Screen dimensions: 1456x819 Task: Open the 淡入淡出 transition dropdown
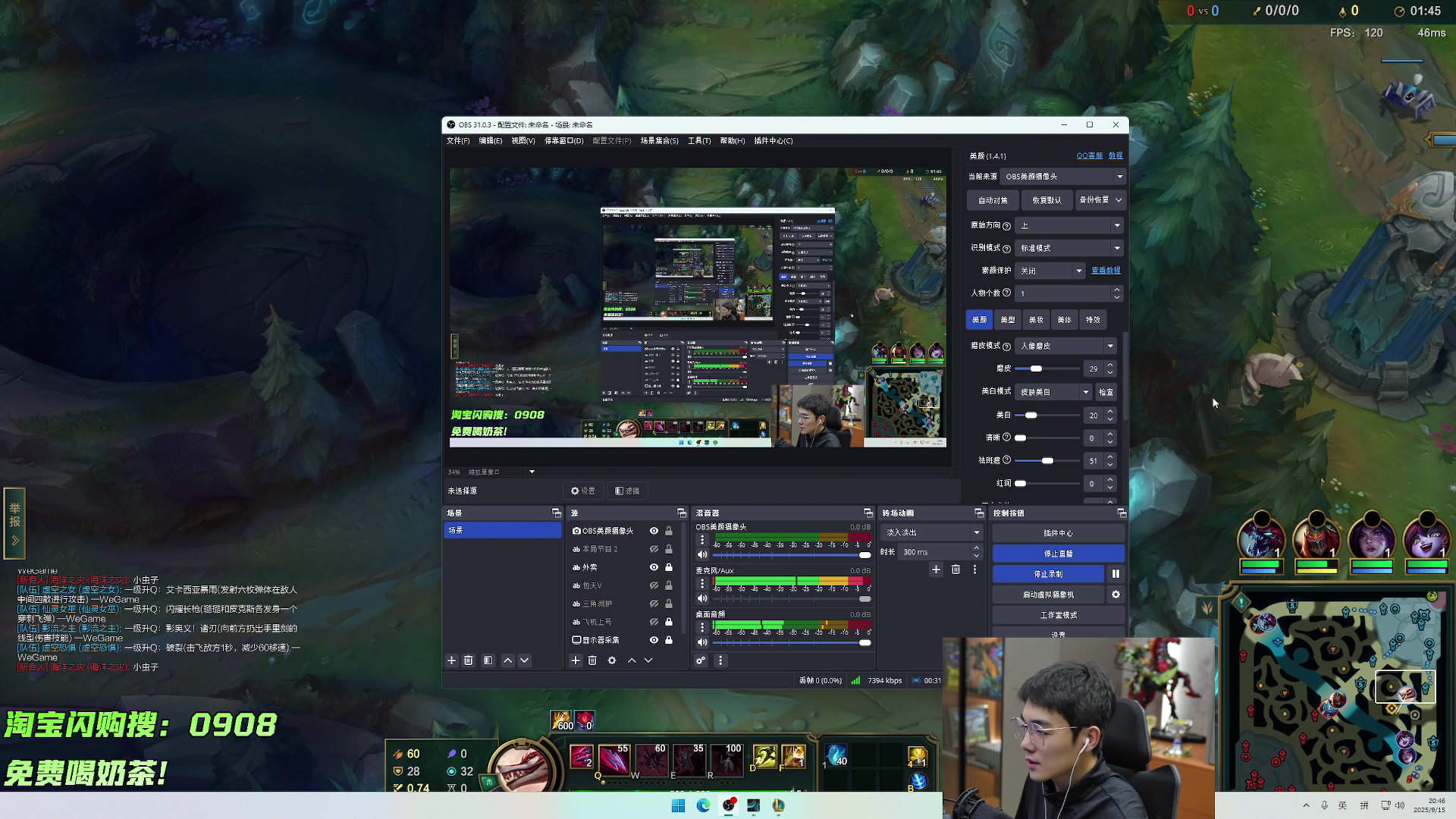(x=933, y=532)
